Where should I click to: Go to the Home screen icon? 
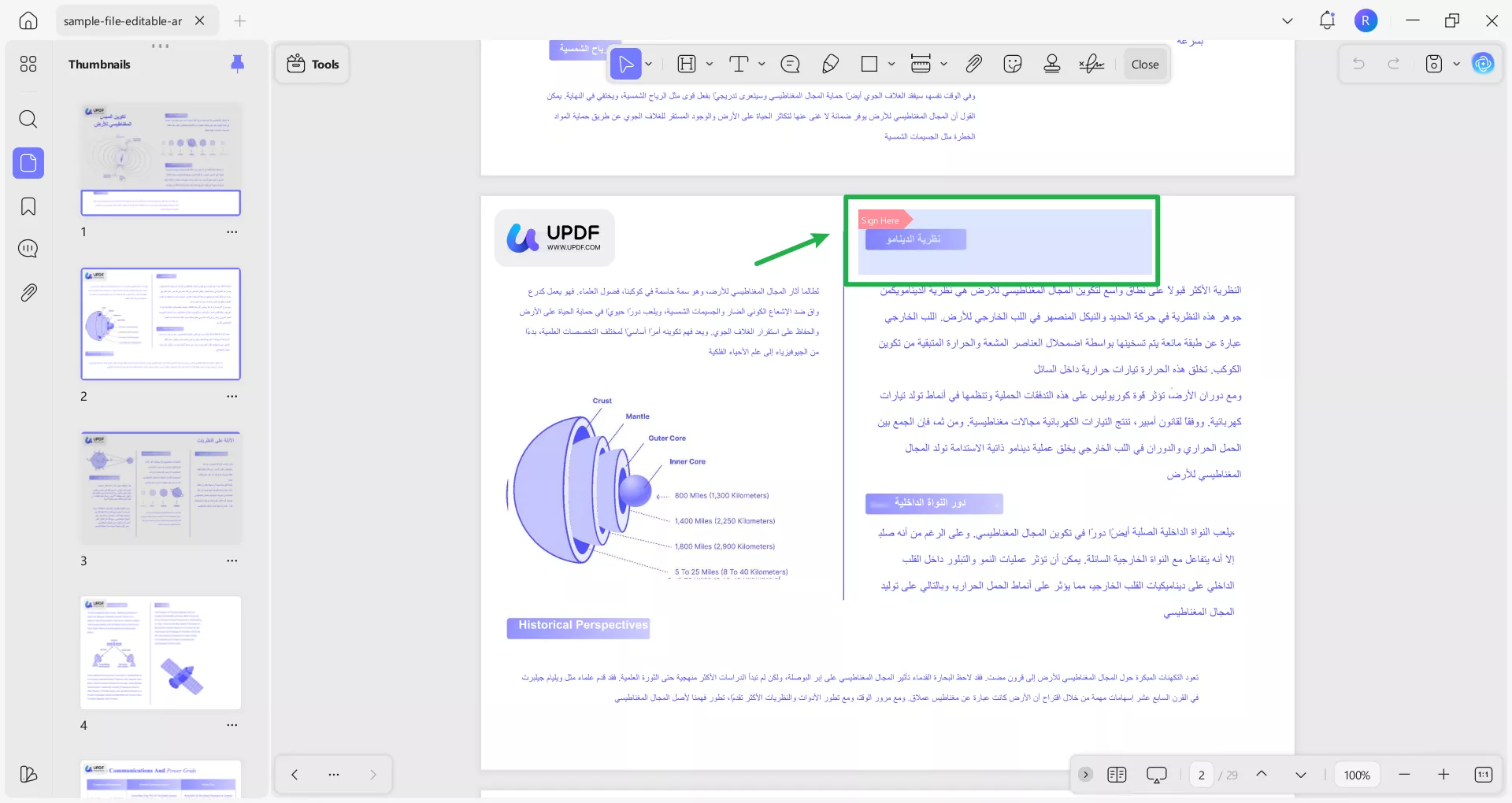pos(28,21)
